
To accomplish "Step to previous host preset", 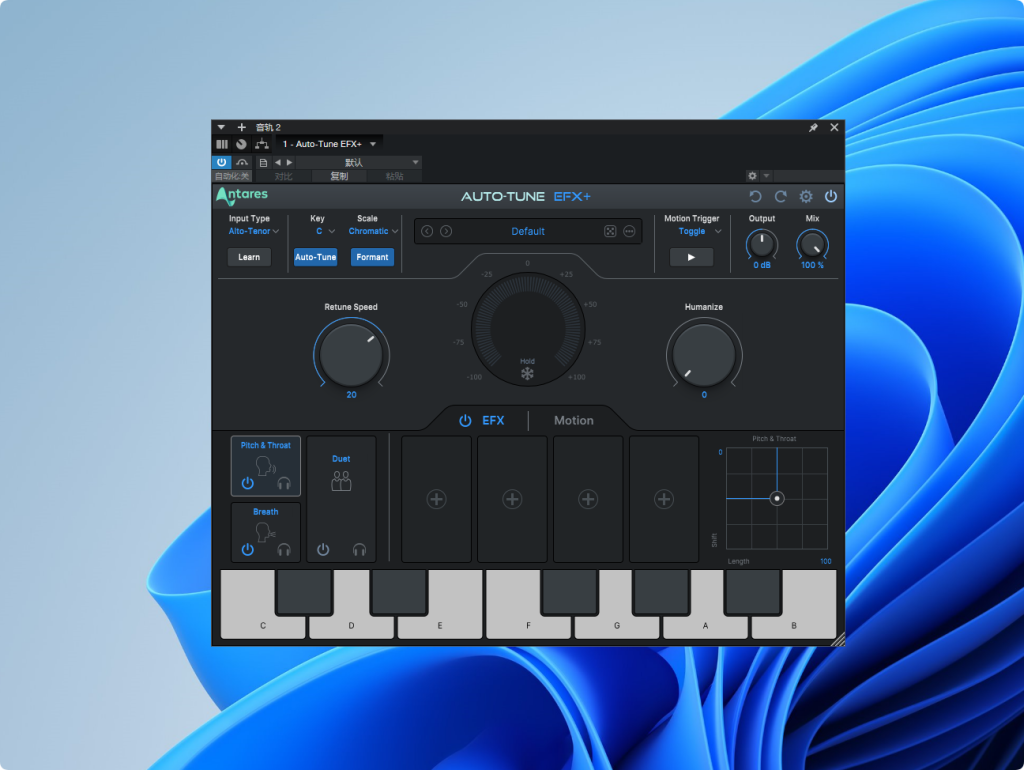I will pyautogui.click(x=278, y=163).
